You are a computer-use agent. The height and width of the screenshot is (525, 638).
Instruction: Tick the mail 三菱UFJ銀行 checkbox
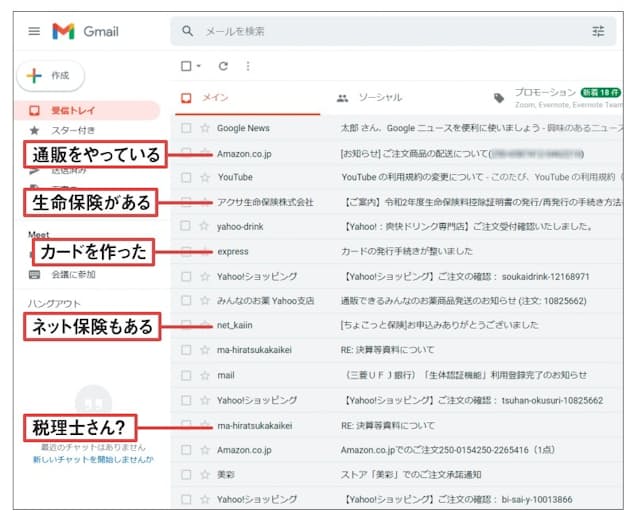186,375
